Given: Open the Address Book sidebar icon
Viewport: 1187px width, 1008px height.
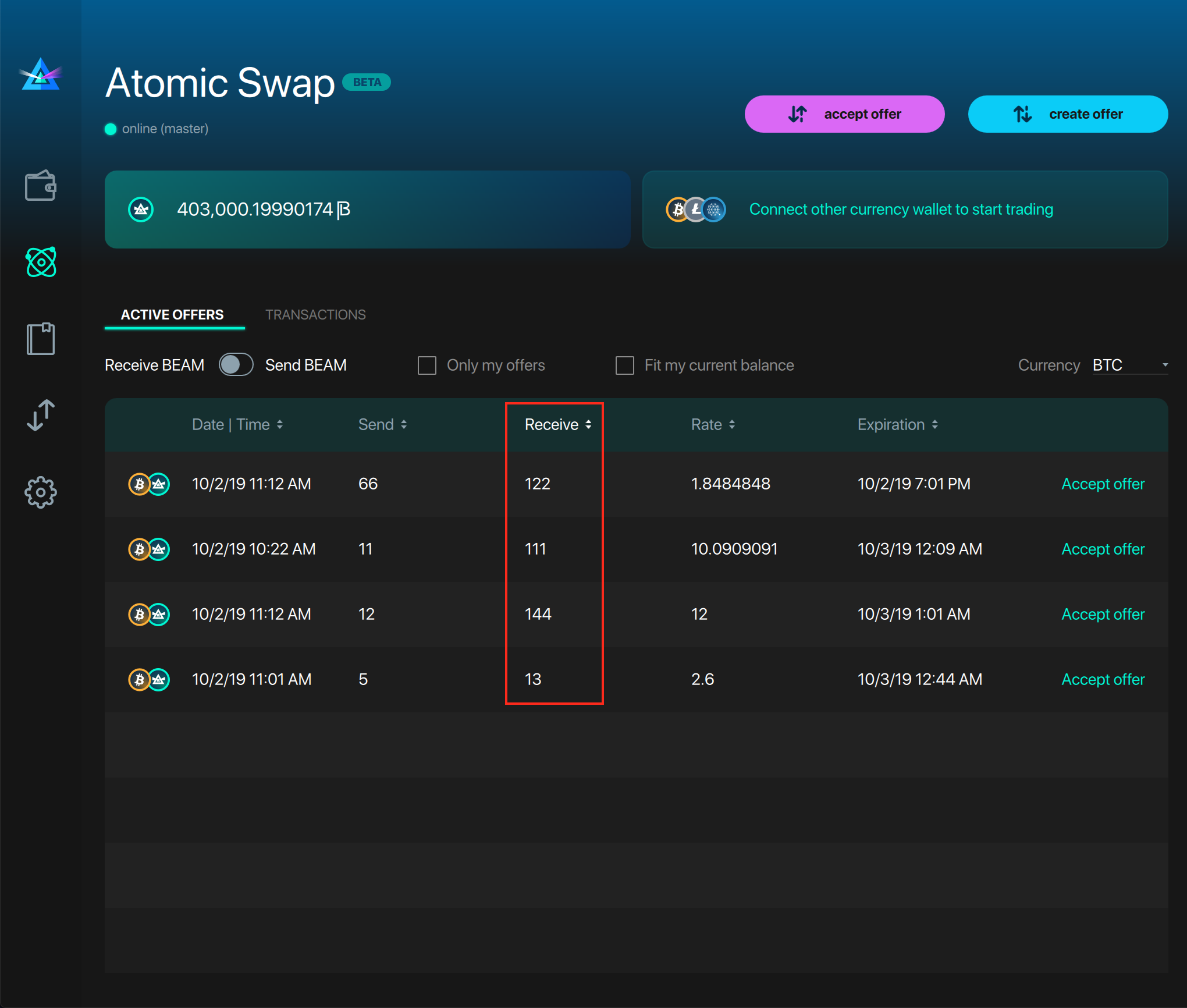Looking at the screenshot, I should [x=41, y=339].
